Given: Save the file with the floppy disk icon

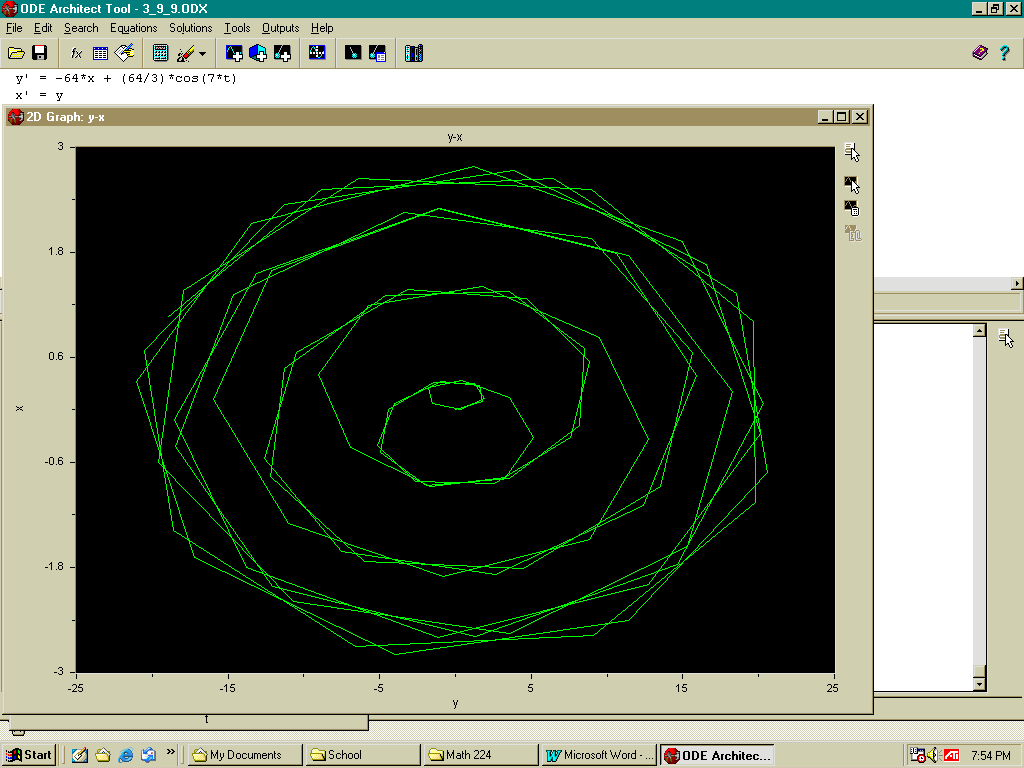Looking at the screenshot, I should point(40,53).
